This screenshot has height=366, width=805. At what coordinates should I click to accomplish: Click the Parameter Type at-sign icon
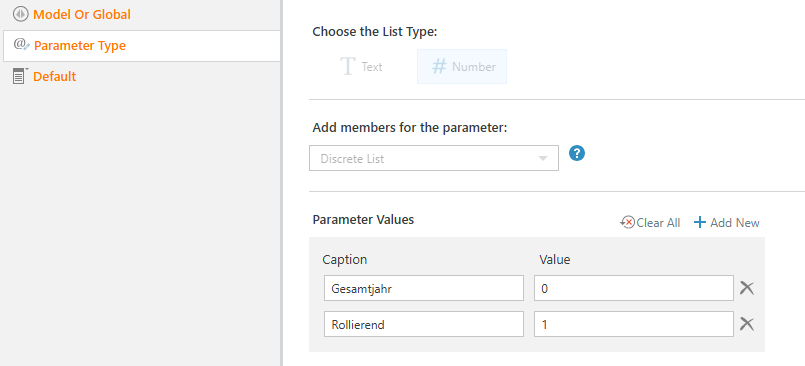[22, 45]
